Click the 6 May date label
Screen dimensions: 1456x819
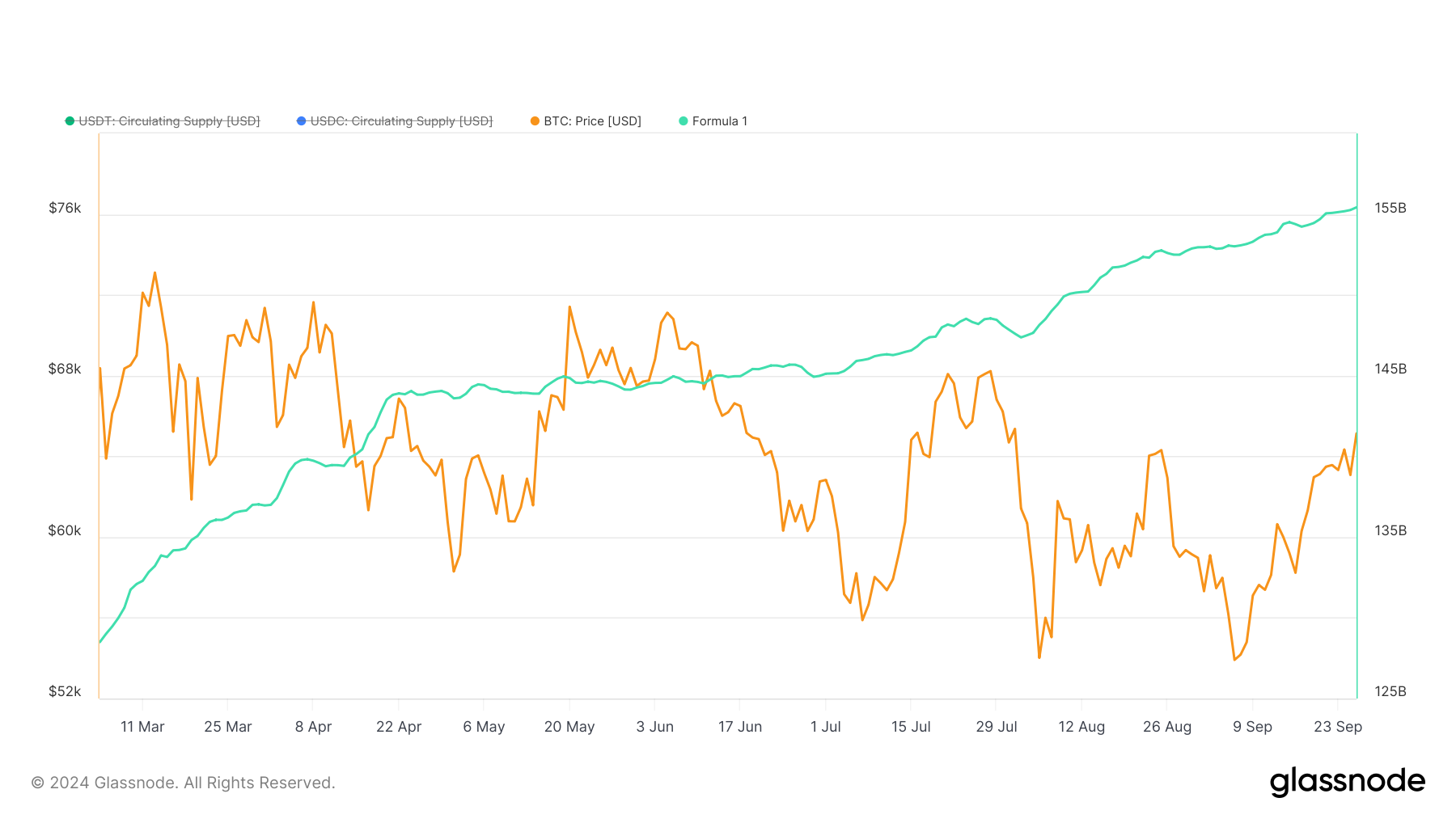tap(484, 727)
